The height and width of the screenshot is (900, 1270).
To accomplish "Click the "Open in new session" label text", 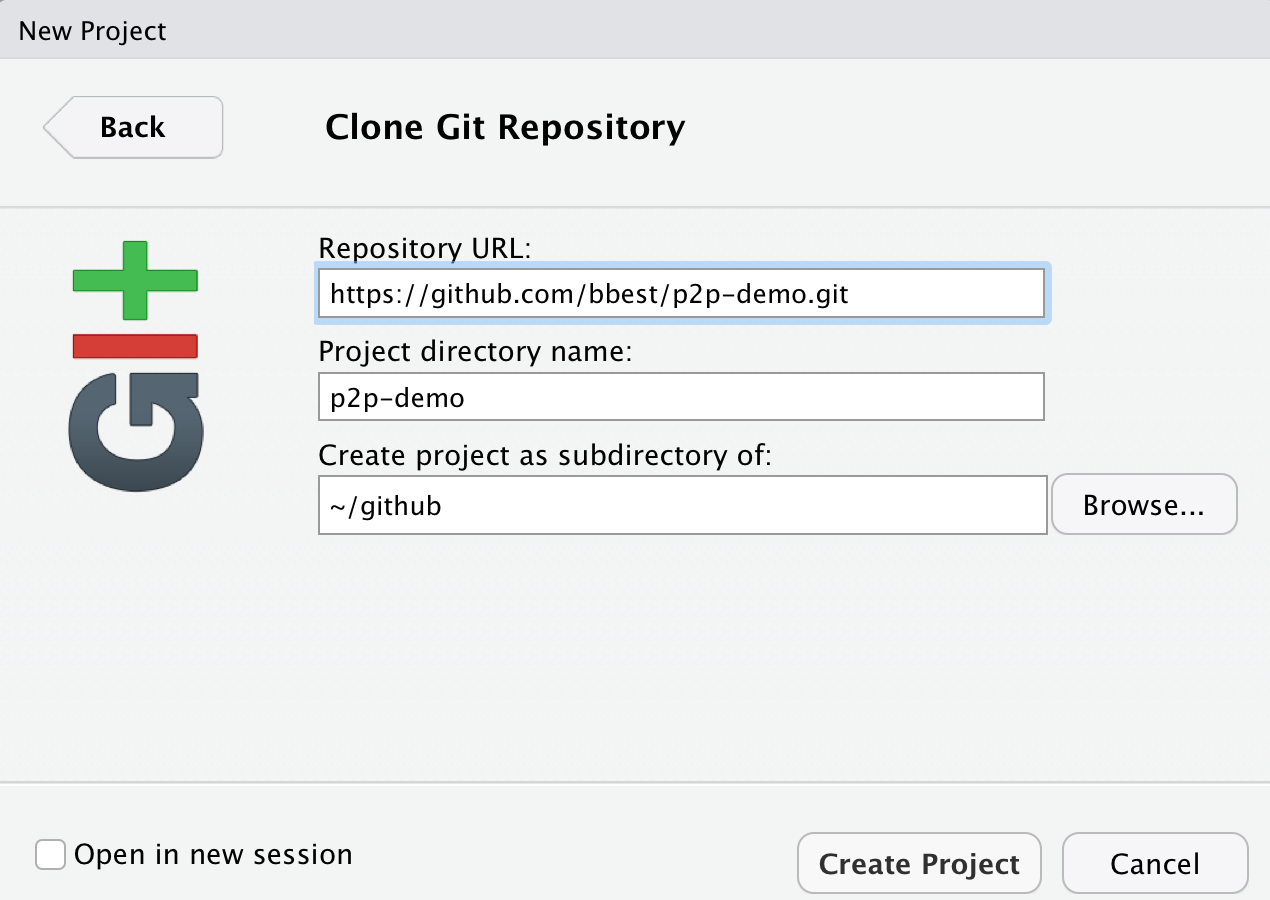I will pos(213,855).
